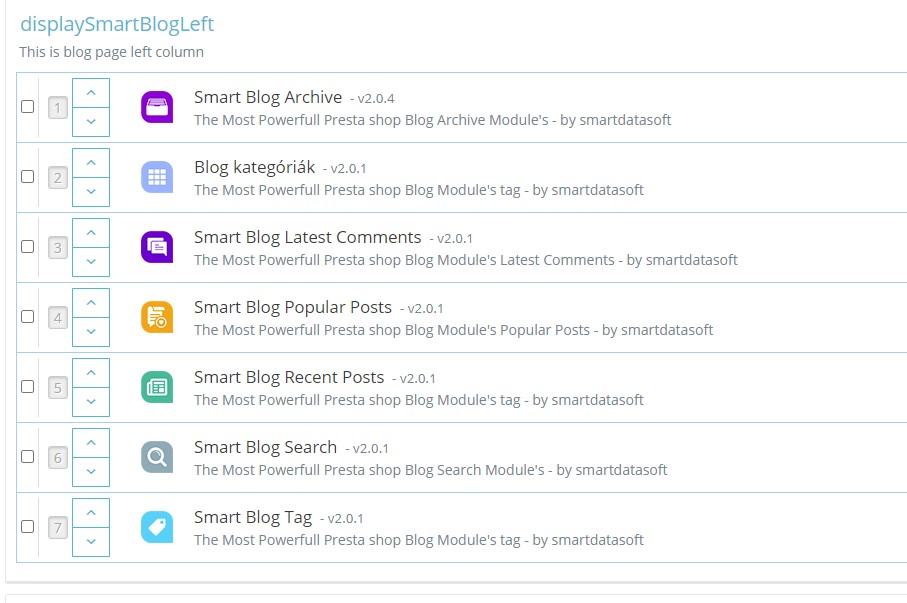The width and height of the screenshot is (907, 603).
Task: Move Smart Blog Archive down one position
Action: click(90, 120)
